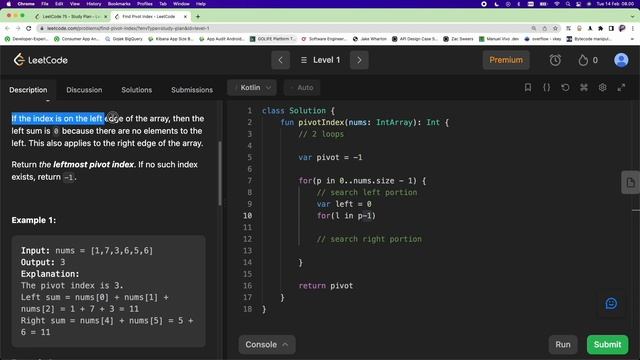Click the bookmark icon in editor toolbar
The height and width of the screenshot is (360, 640).
528,87
